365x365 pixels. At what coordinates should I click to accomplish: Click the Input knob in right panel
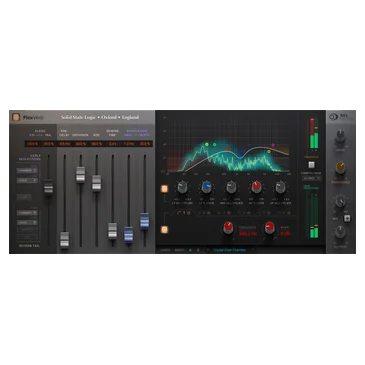[x=340, y=136]
